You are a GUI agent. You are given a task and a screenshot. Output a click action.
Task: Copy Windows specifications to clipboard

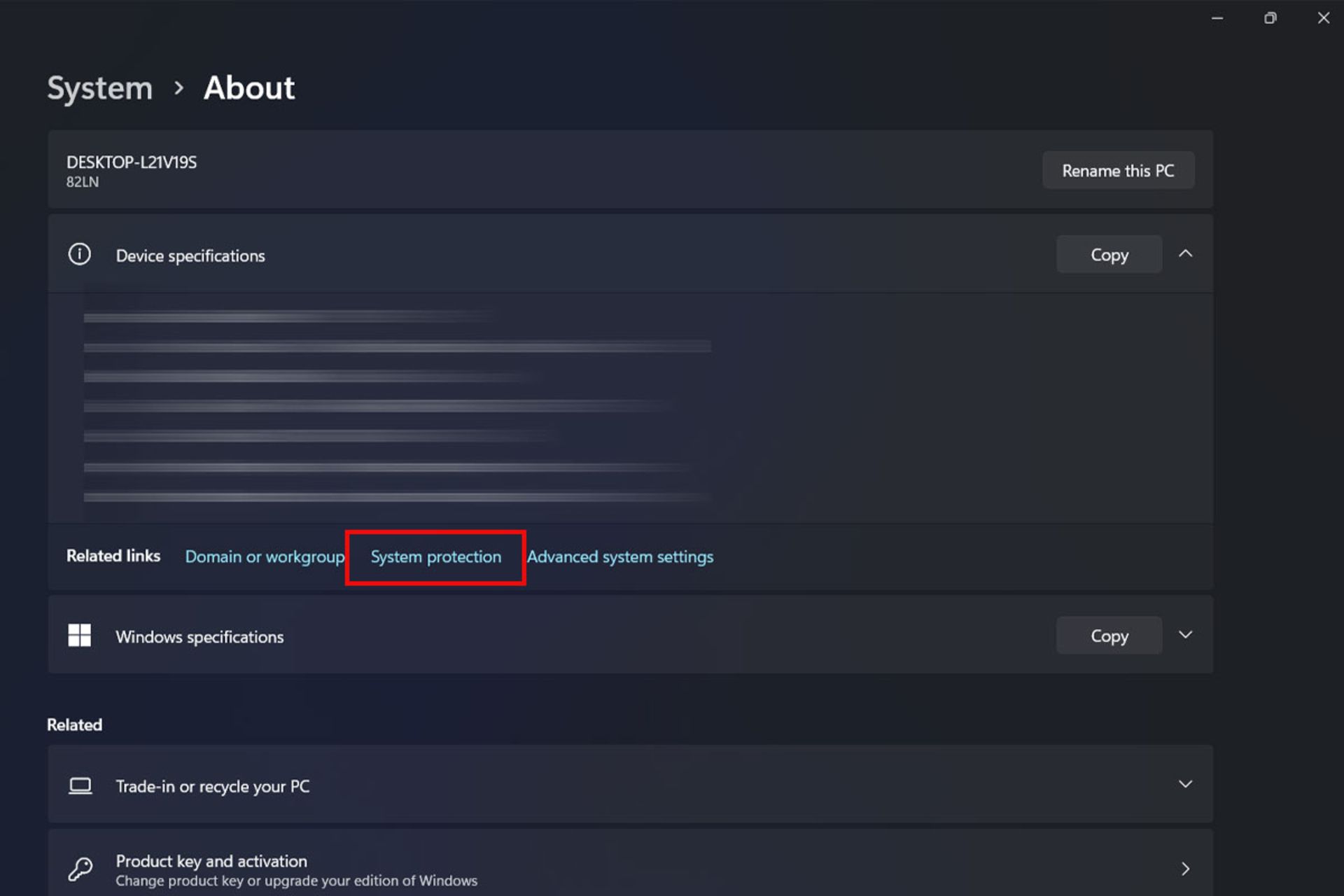tap(1109, 636)
